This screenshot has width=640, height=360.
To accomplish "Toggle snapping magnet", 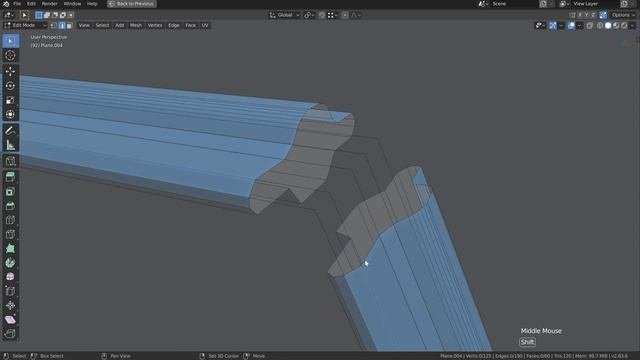I will (322, 15).
